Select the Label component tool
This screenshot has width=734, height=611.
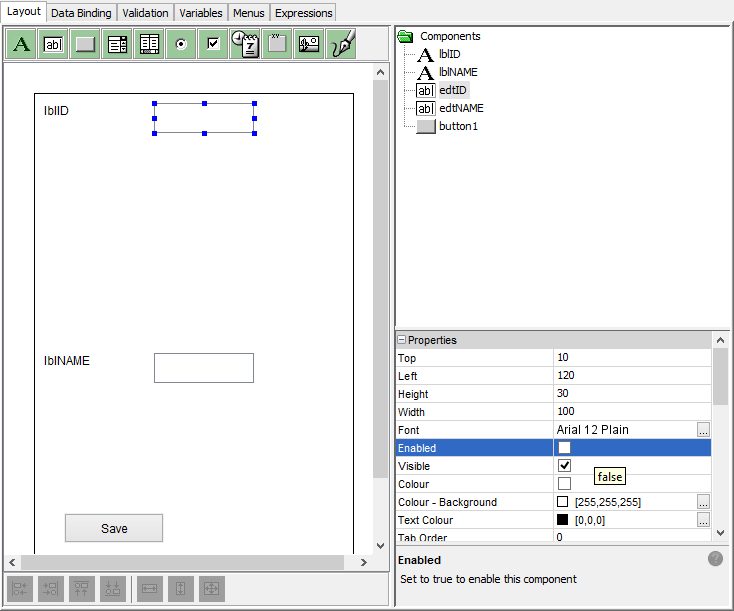[x=21, y=44]
